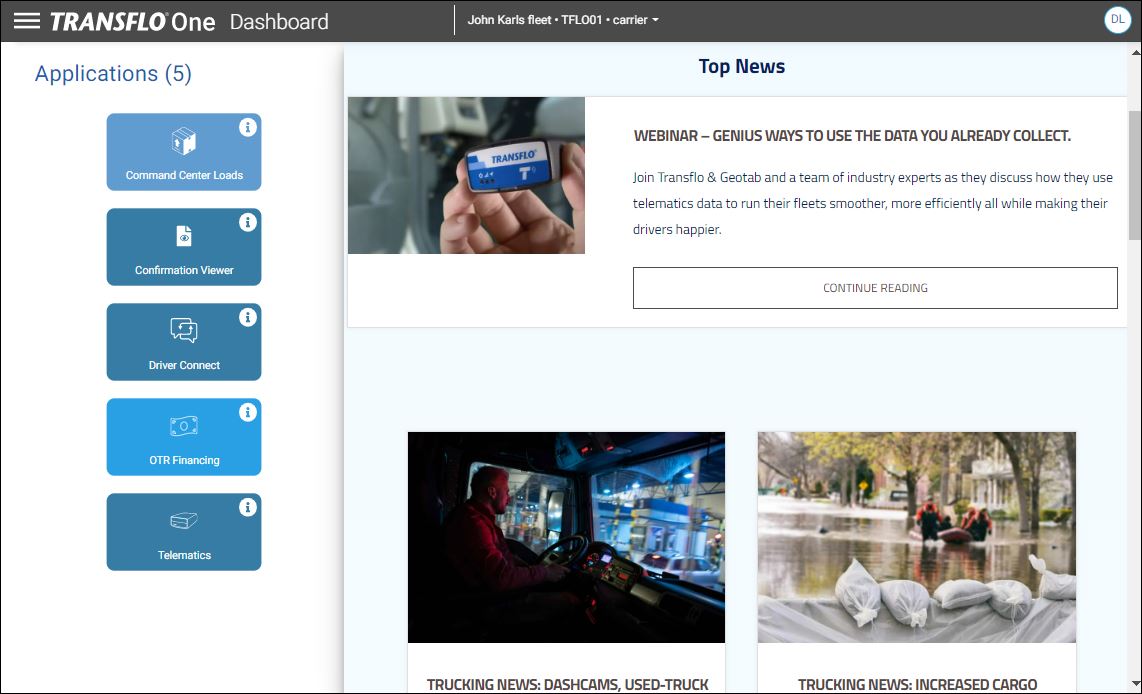Open the webinar Transflo device thumbnail
The height and width of the screenshot is (694, 1142).
pos(466,176)
